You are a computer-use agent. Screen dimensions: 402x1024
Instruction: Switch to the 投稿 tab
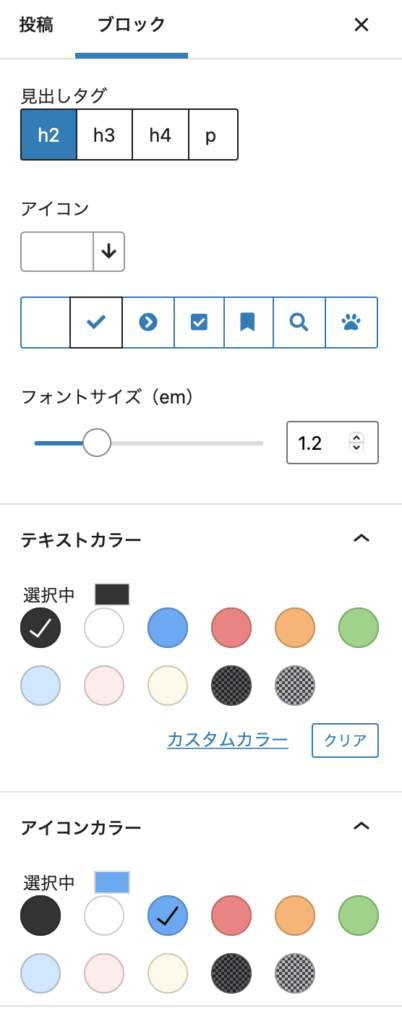36,26
